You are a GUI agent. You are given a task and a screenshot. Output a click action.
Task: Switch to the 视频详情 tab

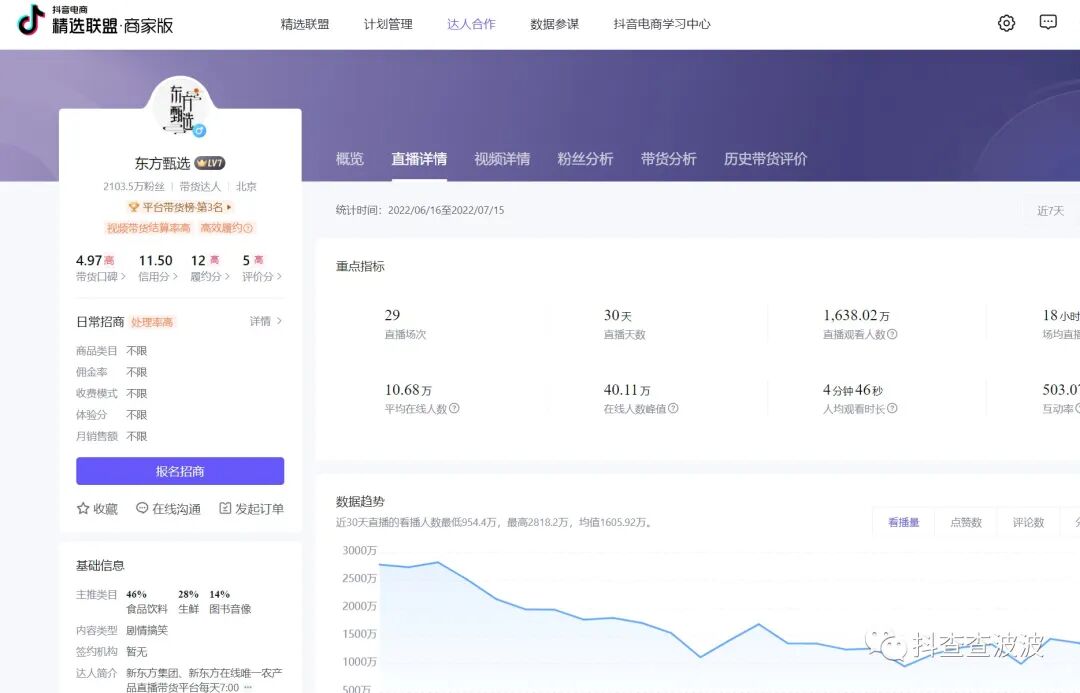click(504, 159)
